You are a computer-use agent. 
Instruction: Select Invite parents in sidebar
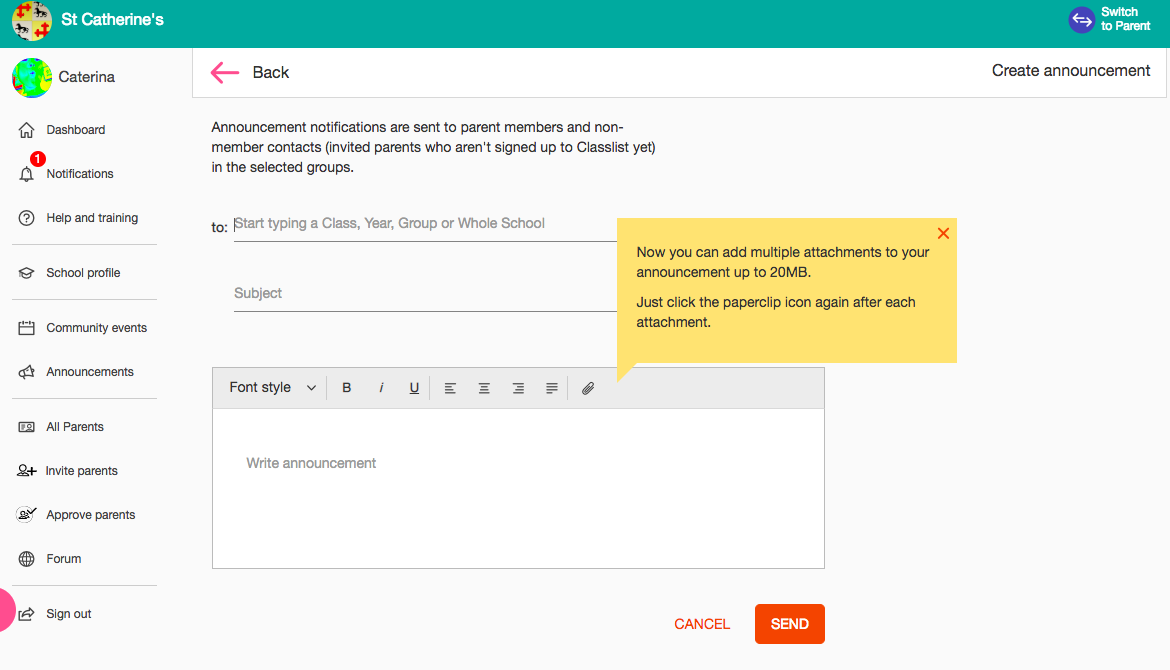pyautogui.click(x=81, y=471)
